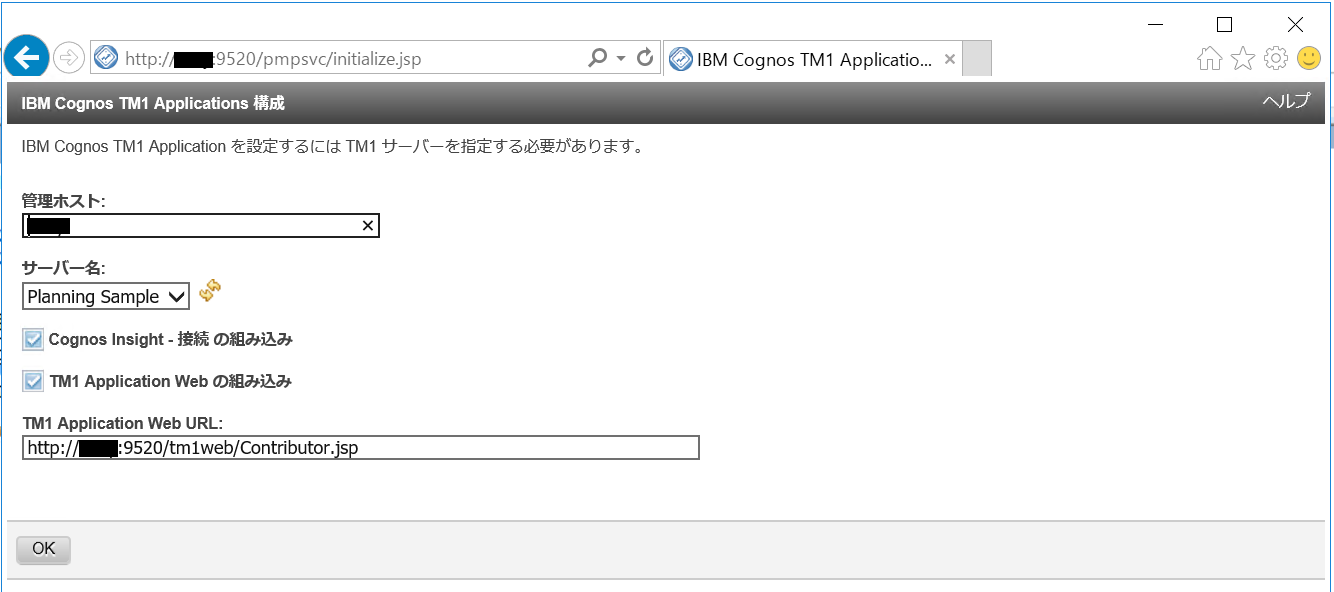Screen dimensions: 1334x592
Task: Click the TM1 Application Web URL field
Action: tap(361, 448)
